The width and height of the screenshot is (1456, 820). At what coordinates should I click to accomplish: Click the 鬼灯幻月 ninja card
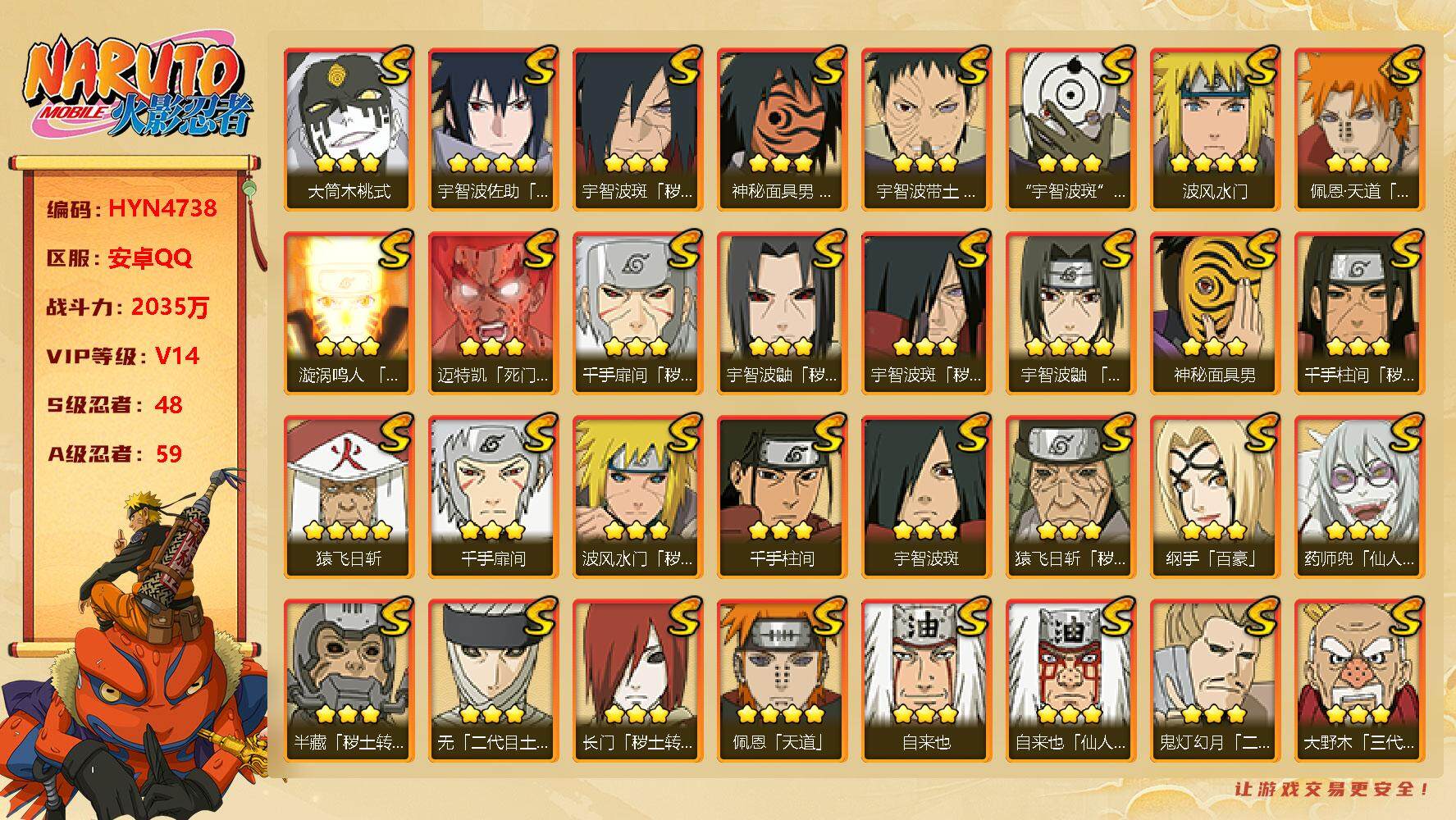[x=1215, y=681]
